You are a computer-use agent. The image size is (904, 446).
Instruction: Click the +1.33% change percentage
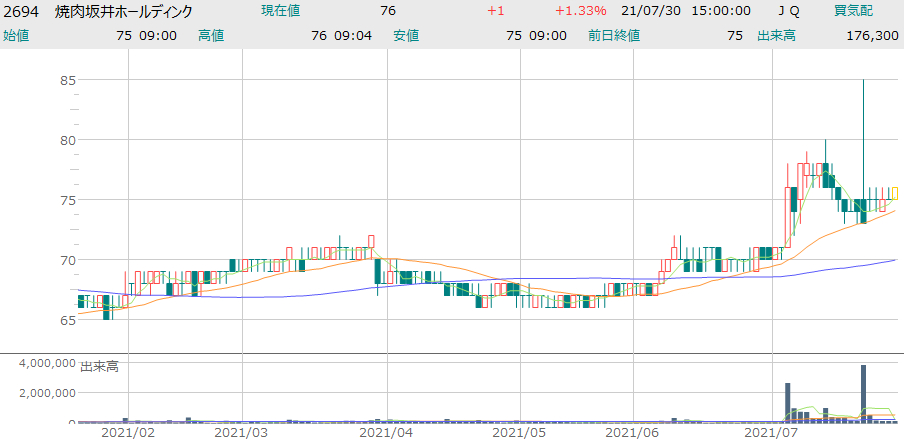click(x=580, y=11)
